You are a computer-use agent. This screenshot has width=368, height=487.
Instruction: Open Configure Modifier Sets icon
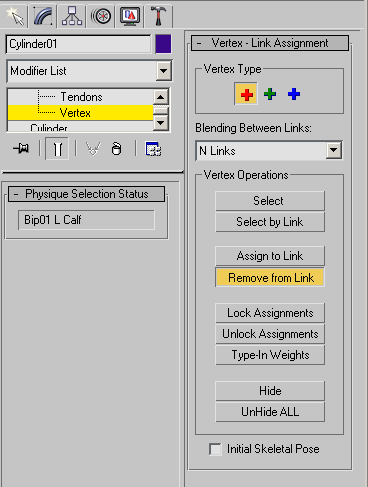[x=153, y=149]
